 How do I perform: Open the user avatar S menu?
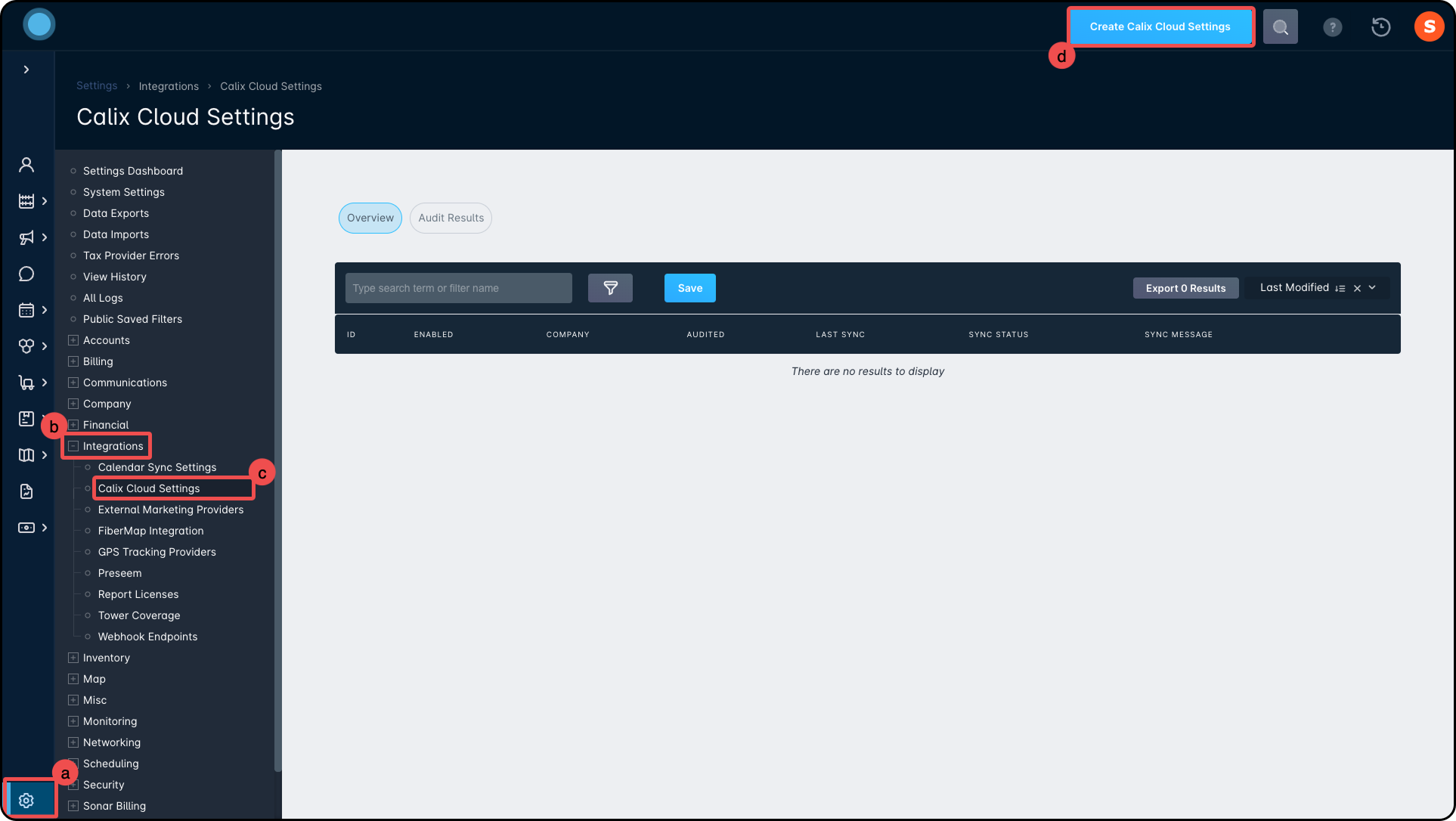click(x=1430, y=26)
